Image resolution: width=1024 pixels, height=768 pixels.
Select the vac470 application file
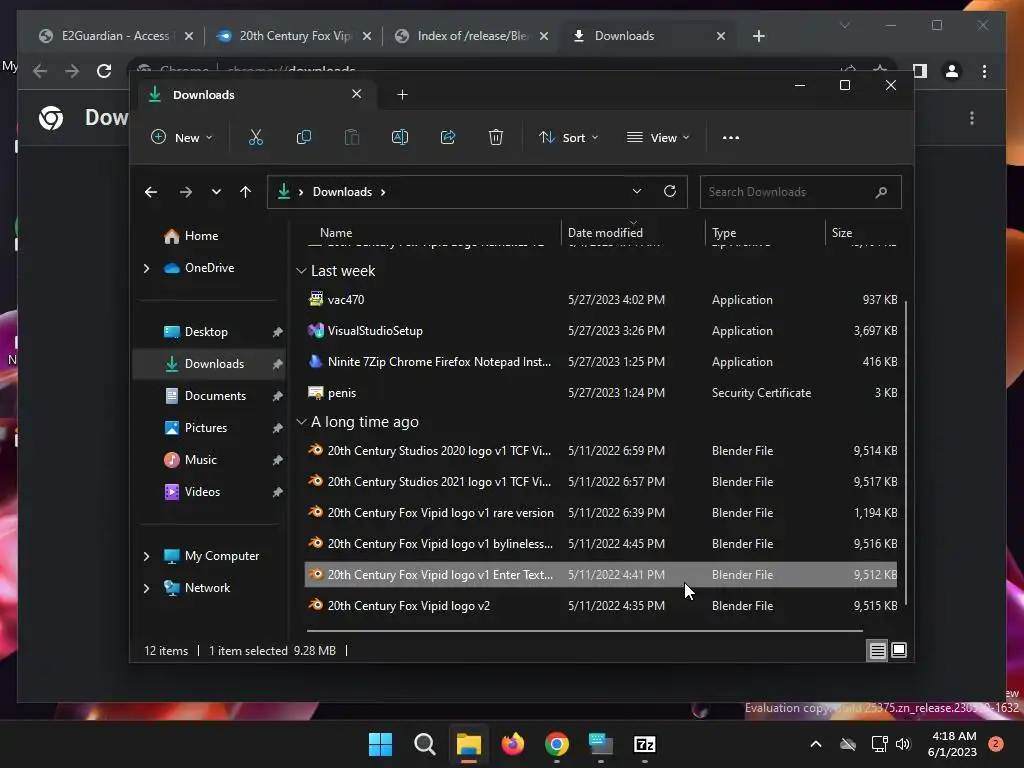(601, 300)
